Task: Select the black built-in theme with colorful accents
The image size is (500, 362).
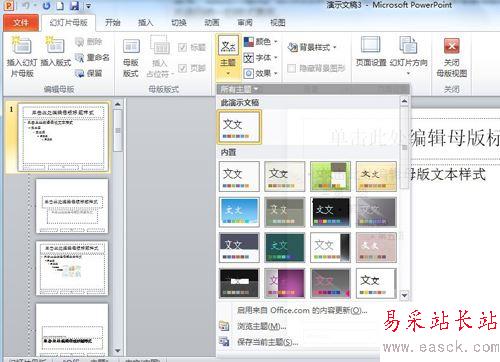Action: 330,212
